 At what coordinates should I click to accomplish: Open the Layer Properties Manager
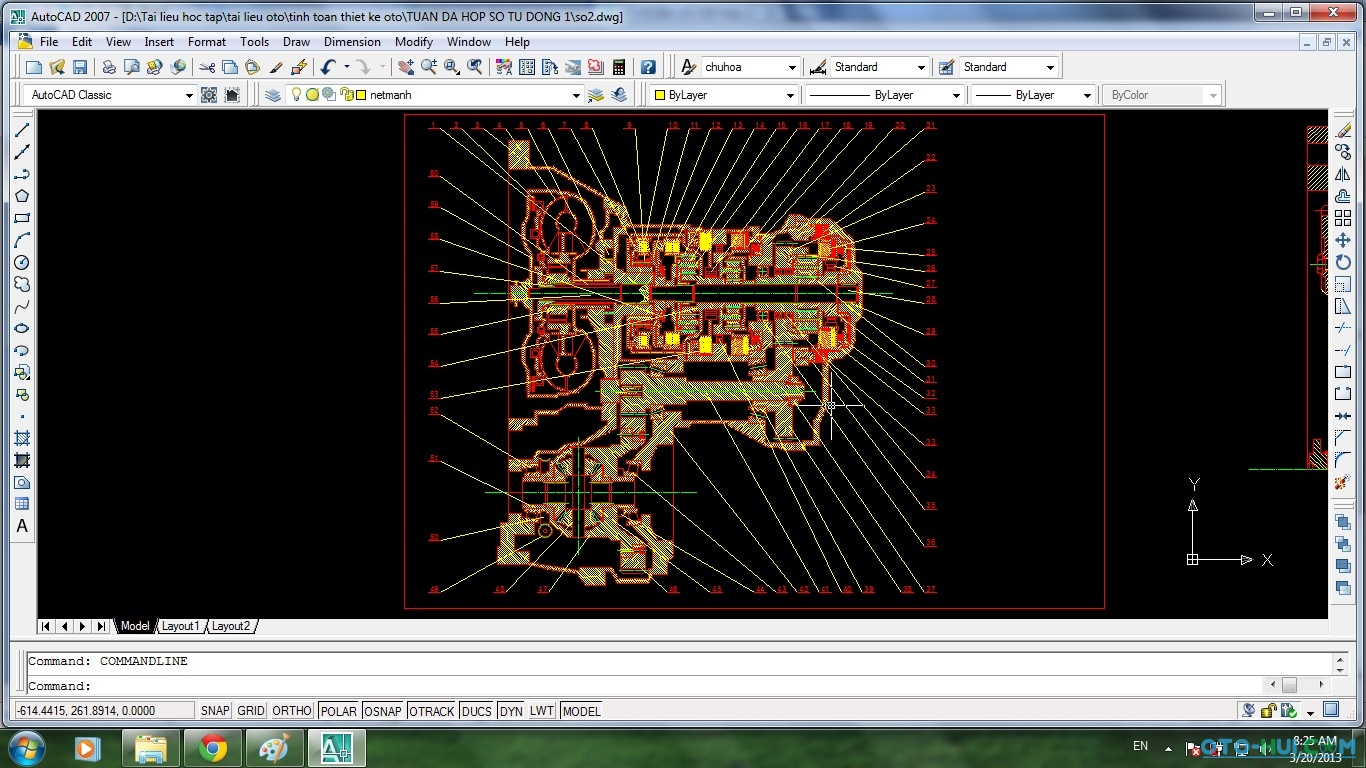(x=272, y=94)
